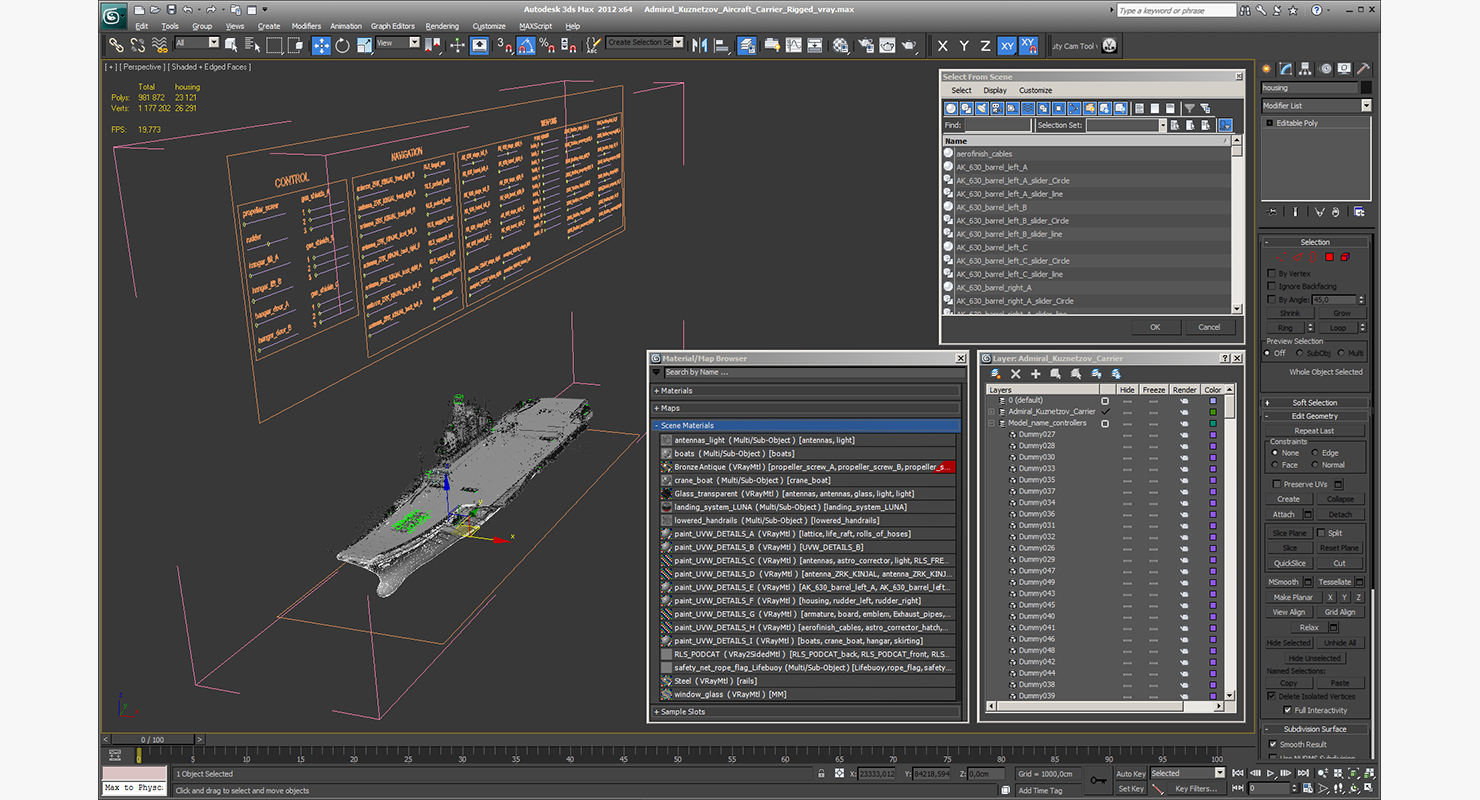Click the Mirror tool icon

click(x=699, y=45)
